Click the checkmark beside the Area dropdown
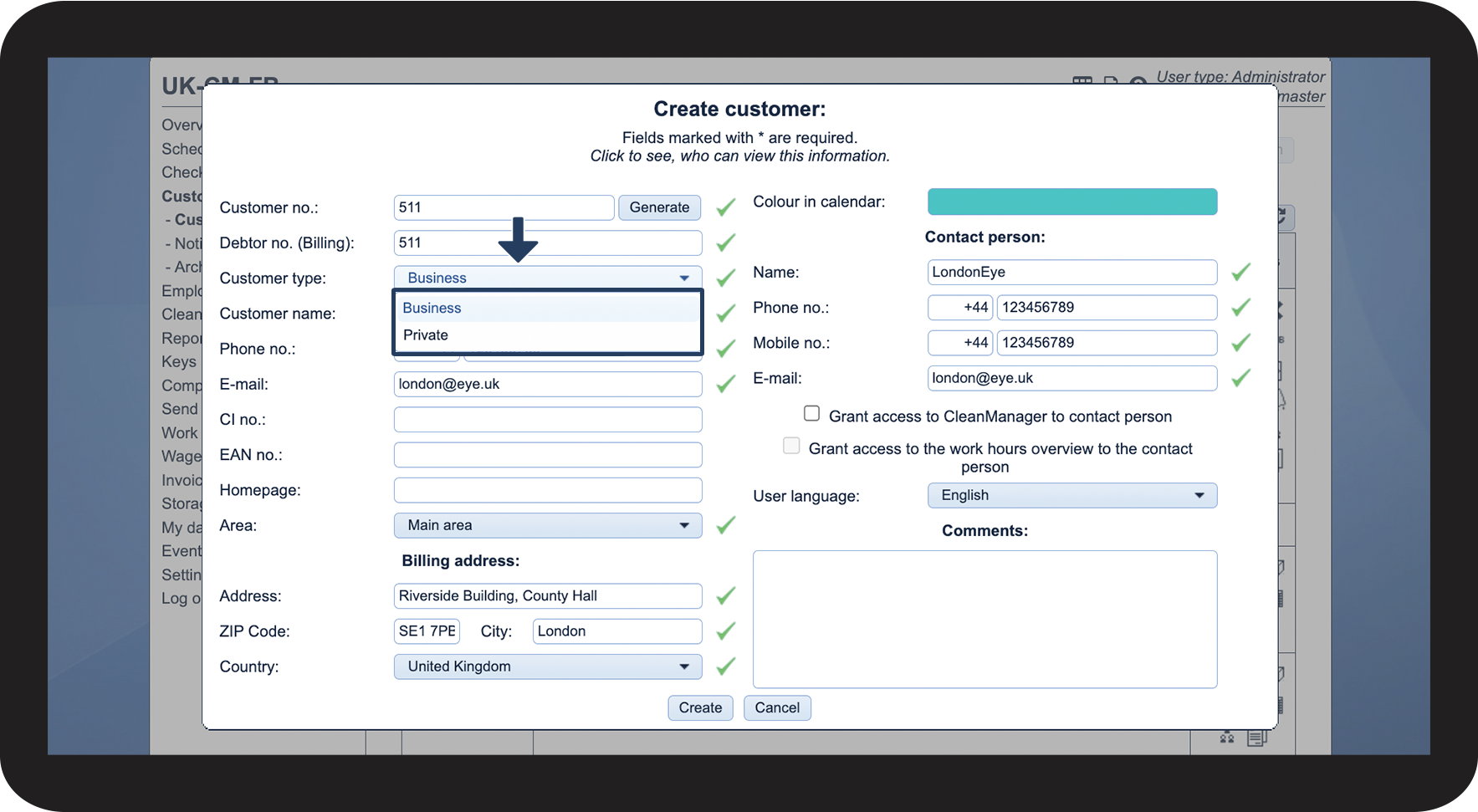This screenshot has width=1478, height=812. point(725,525)
